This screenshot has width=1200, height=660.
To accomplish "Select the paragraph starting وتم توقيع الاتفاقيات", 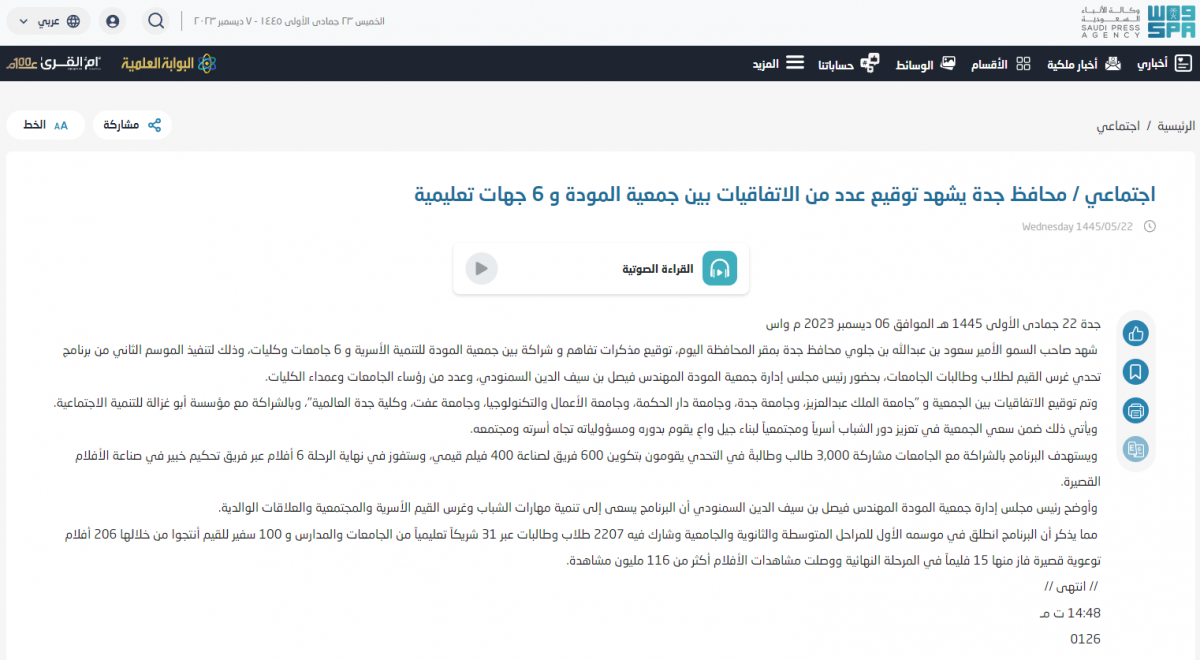I will [x=577, y=403].
